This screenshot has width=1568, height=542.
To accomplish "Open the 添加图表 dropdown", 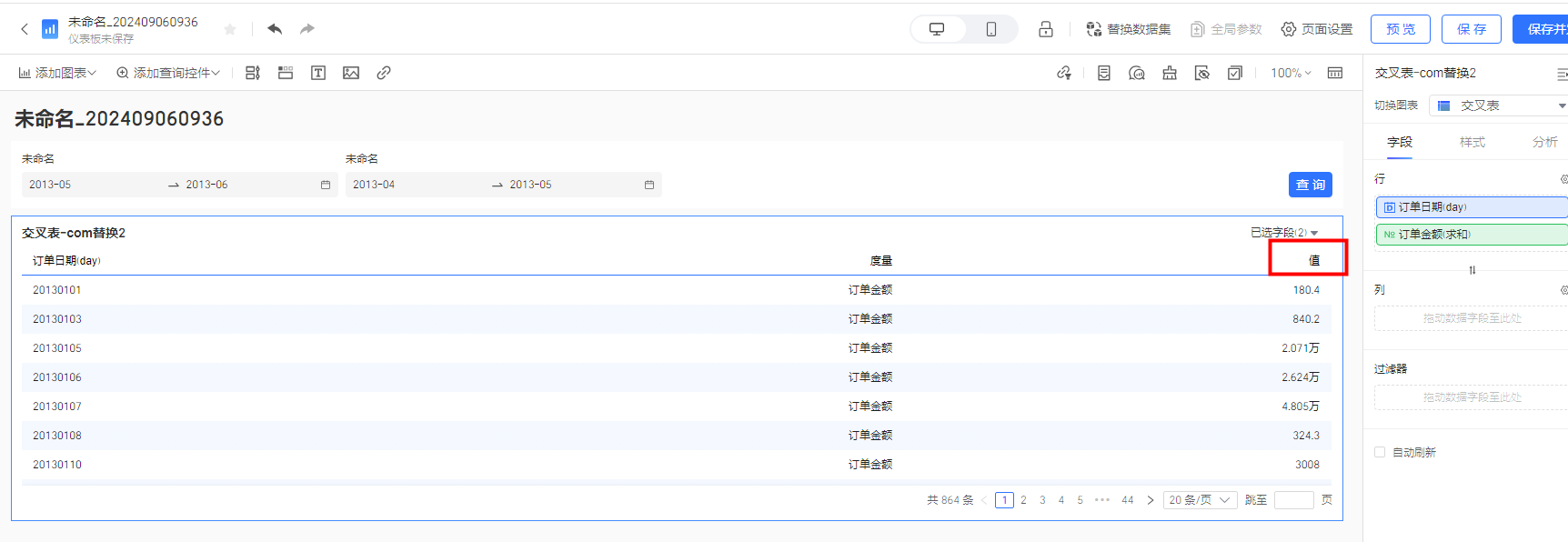I will (x=57, y=73).
